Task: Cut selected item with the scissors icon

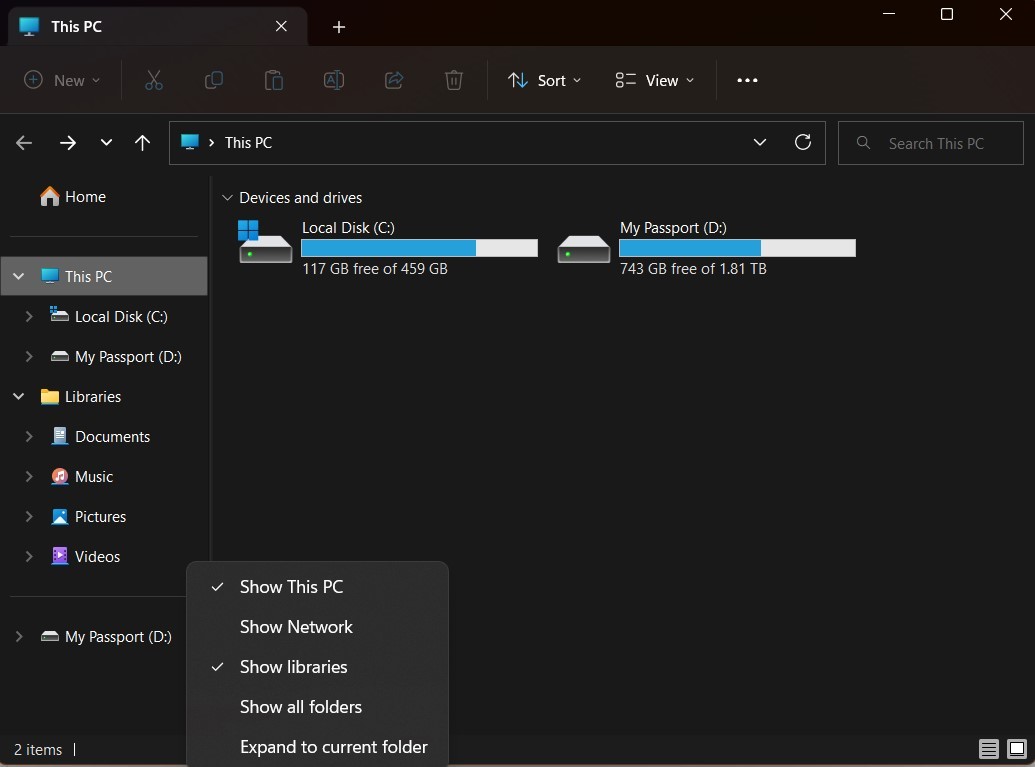Action: (x=153, y=80)
